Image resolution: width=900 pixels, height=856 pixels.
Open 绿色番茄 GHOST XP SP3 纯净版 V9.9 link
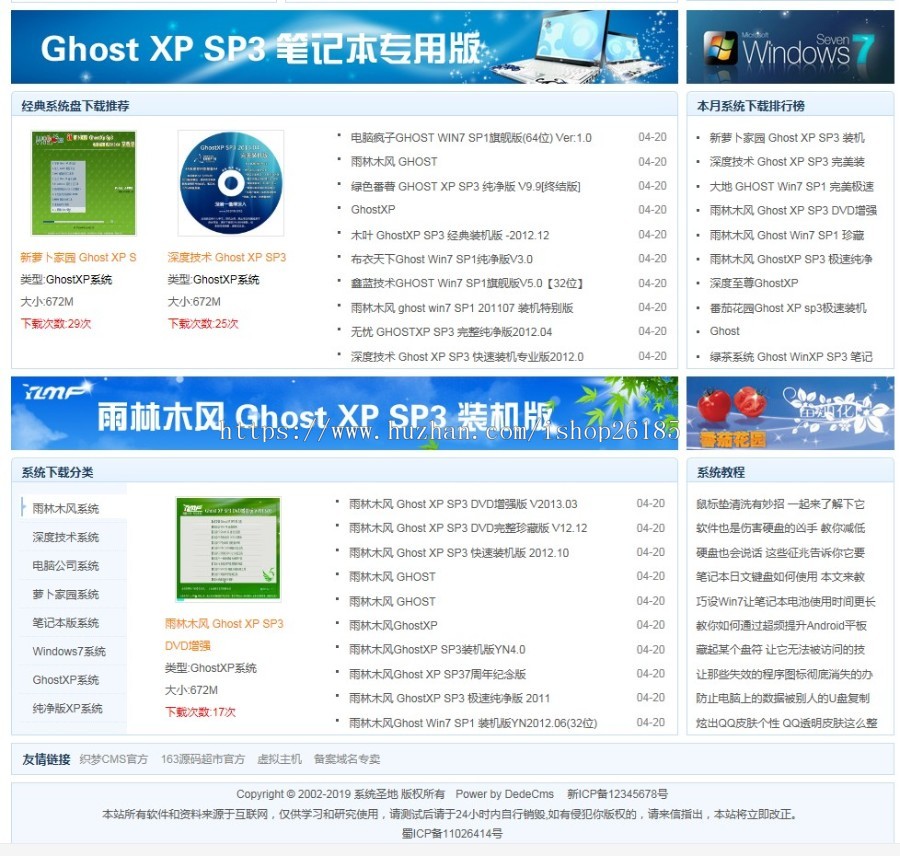click(465, 186)
